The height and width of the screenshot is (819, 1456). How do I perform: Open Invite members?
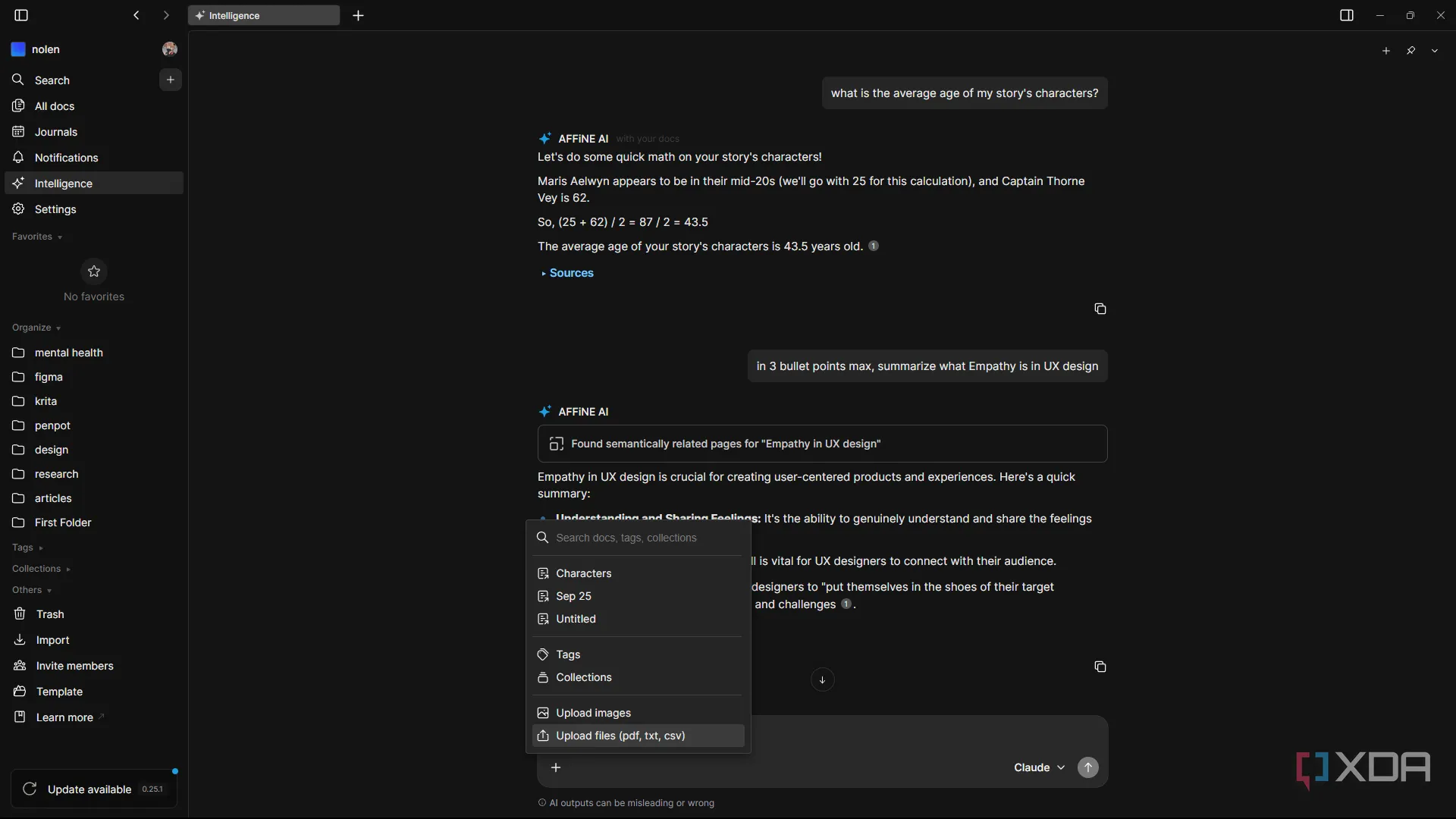tap(74, 665)
